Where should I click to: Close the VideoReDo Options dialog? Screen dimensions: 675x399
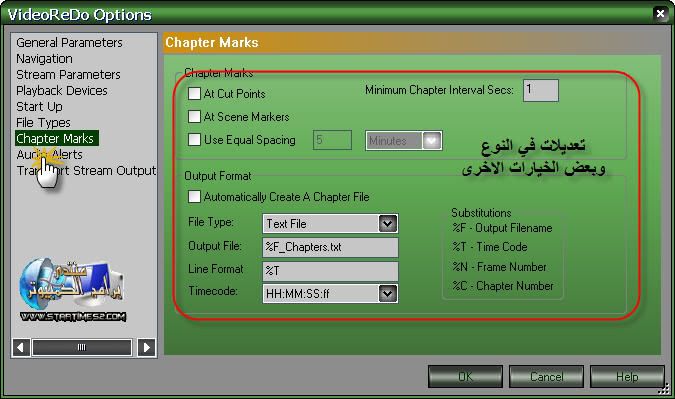click(x=660, y=14)
